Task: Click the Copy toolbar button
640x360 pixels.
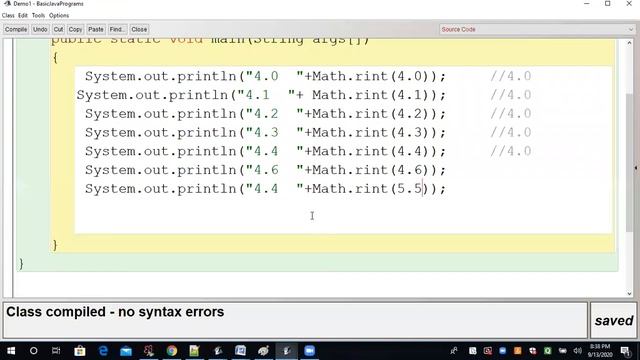Action: click(75, 29)
